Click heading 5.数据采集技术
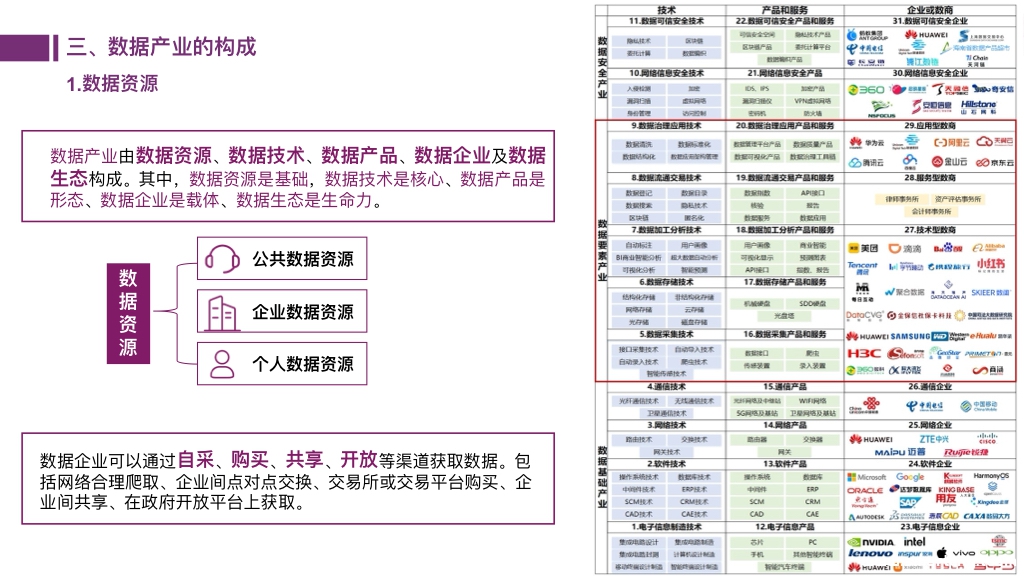Viewport: 1024px width, 576px height. click(x=666, y=334)
